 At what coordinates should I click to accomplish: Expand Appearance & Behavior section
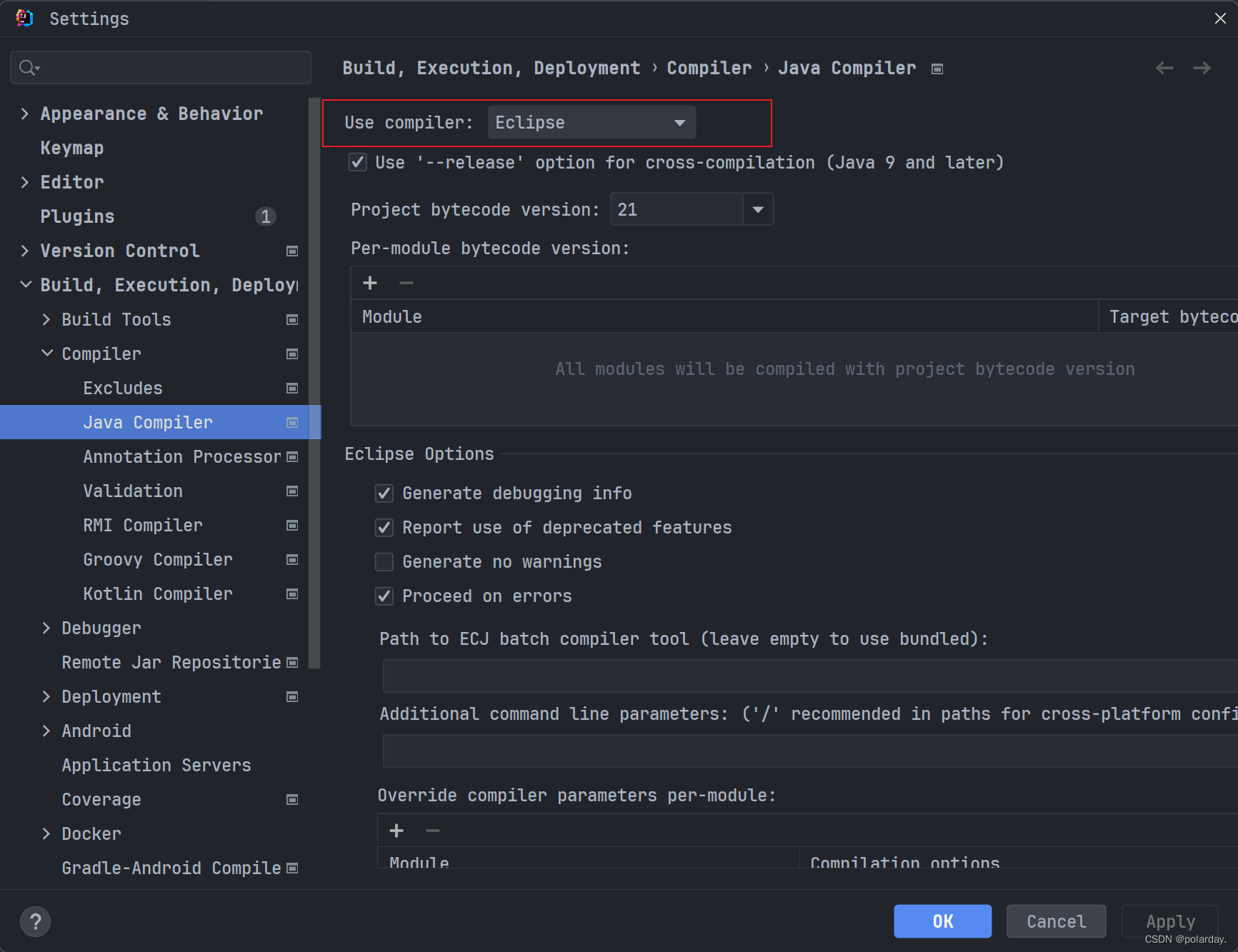click(x=25, y=114)
